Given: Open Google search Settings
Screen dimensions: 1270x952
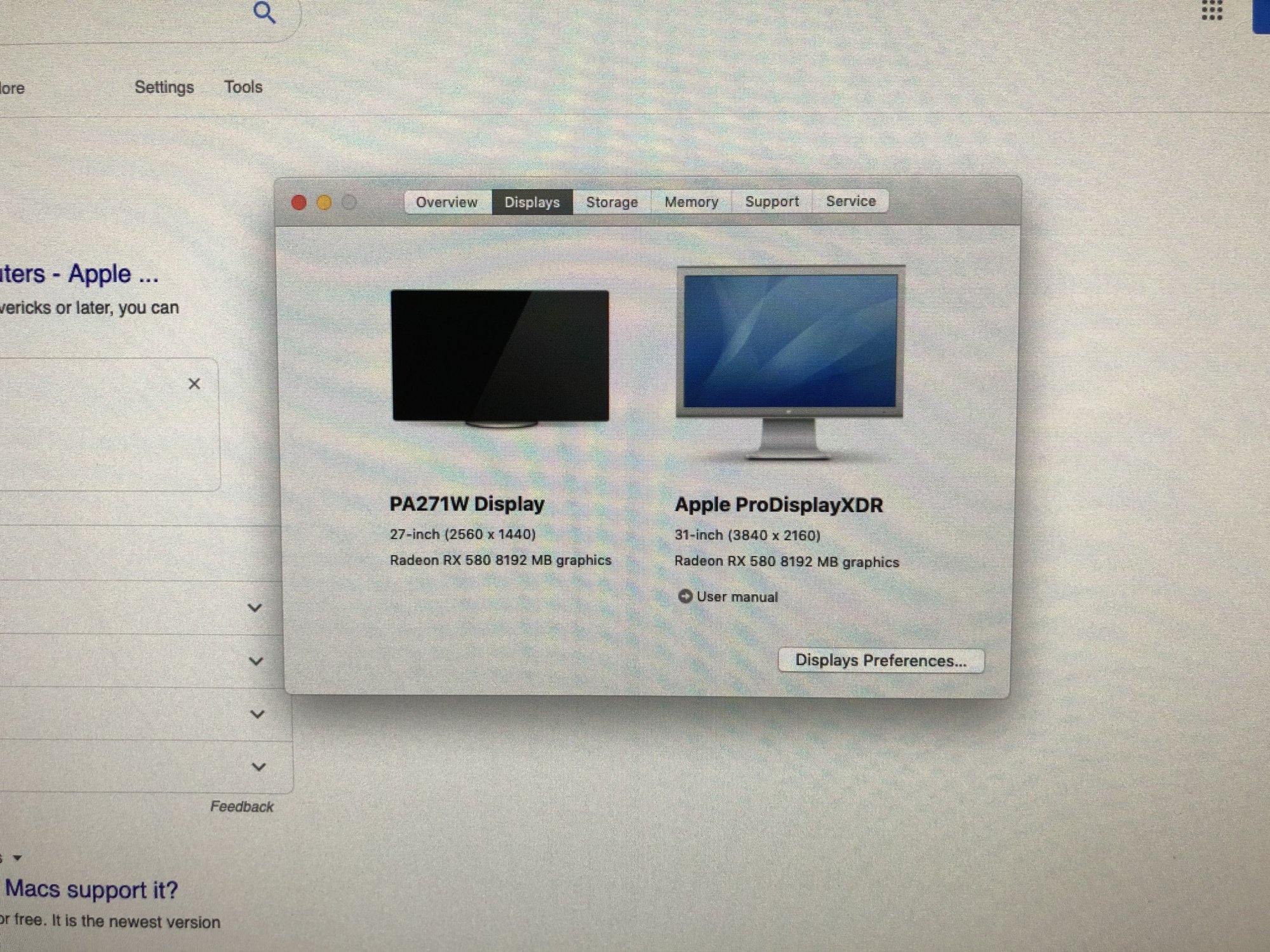Looking at the screenshot, I should [x=164, y=87].
